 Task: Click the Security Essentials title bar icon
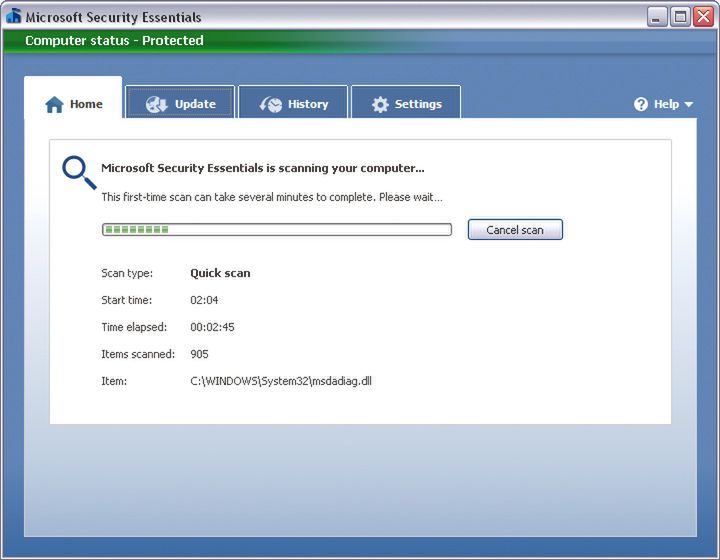(14, 16)
